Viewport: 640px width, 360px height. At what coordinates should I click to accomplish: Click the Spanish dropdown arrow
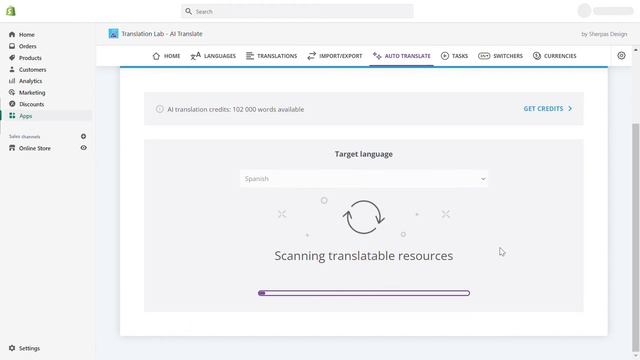pyautogui.click(x=483, y=179)
